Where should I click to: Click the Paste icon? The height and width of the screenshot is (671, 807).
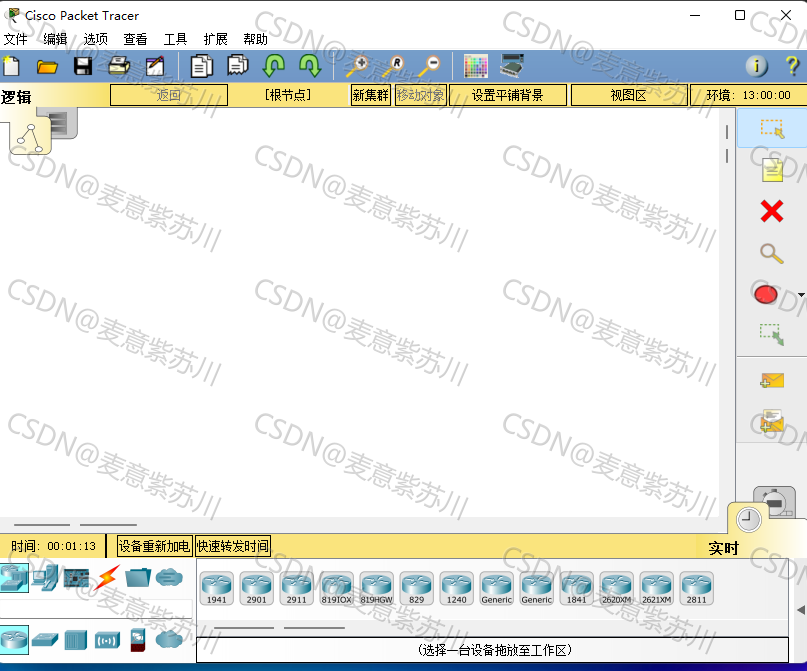coord(238,66)
